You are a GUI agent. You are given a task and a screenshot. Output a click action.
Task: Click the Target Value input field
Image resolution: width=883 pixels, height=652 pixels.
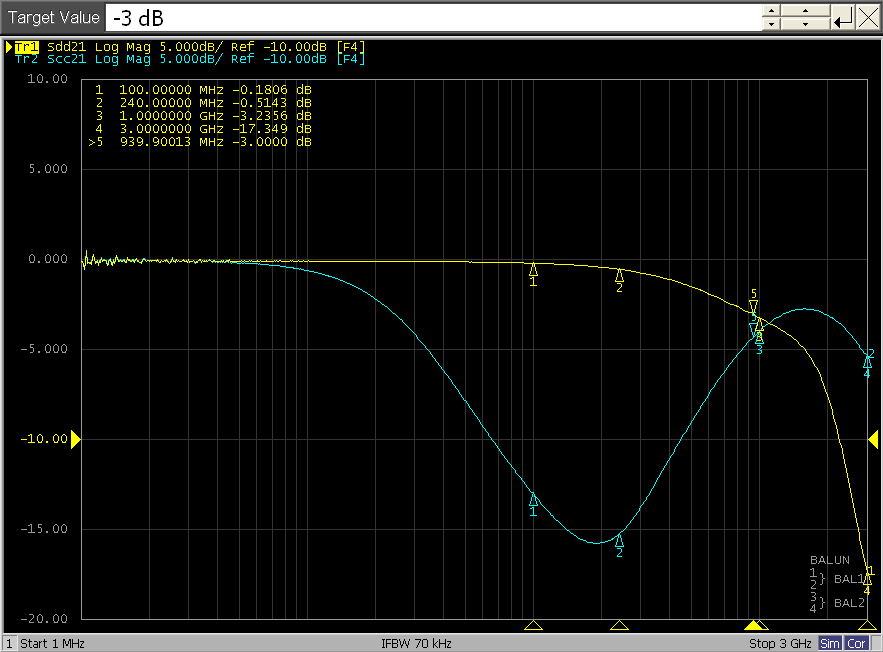click(x=430, y=17)
